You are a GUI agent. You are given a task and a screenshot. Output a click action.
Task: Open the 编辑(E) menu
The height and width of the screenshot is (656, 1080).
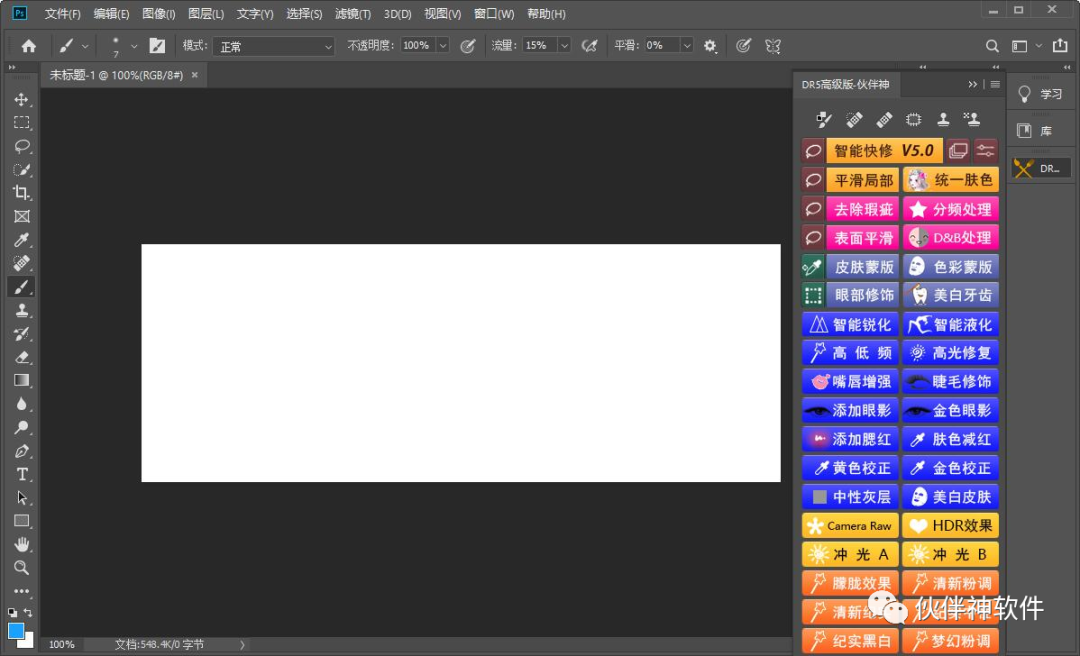click(111, 14)
